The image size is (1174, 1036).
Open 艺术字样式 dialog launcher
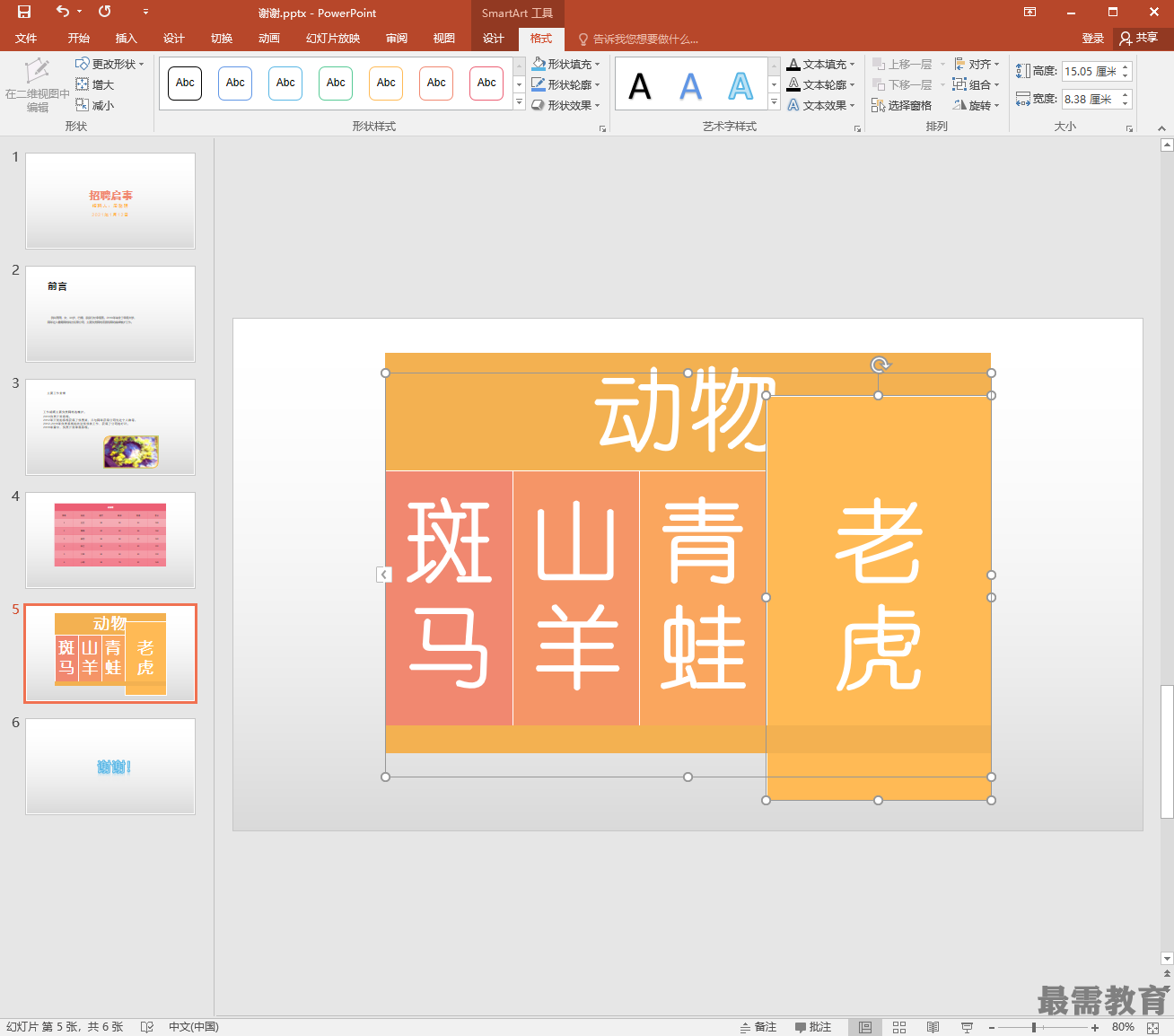[857, 128]
